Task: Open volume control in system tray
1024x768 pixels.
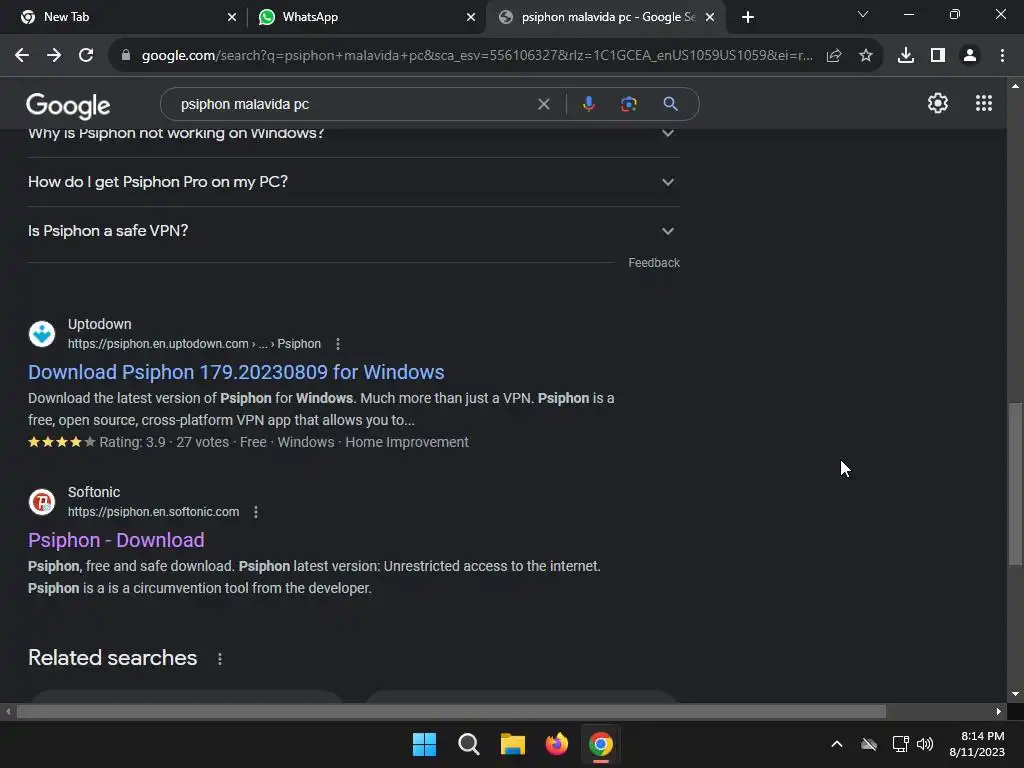Action: (925, 744)
